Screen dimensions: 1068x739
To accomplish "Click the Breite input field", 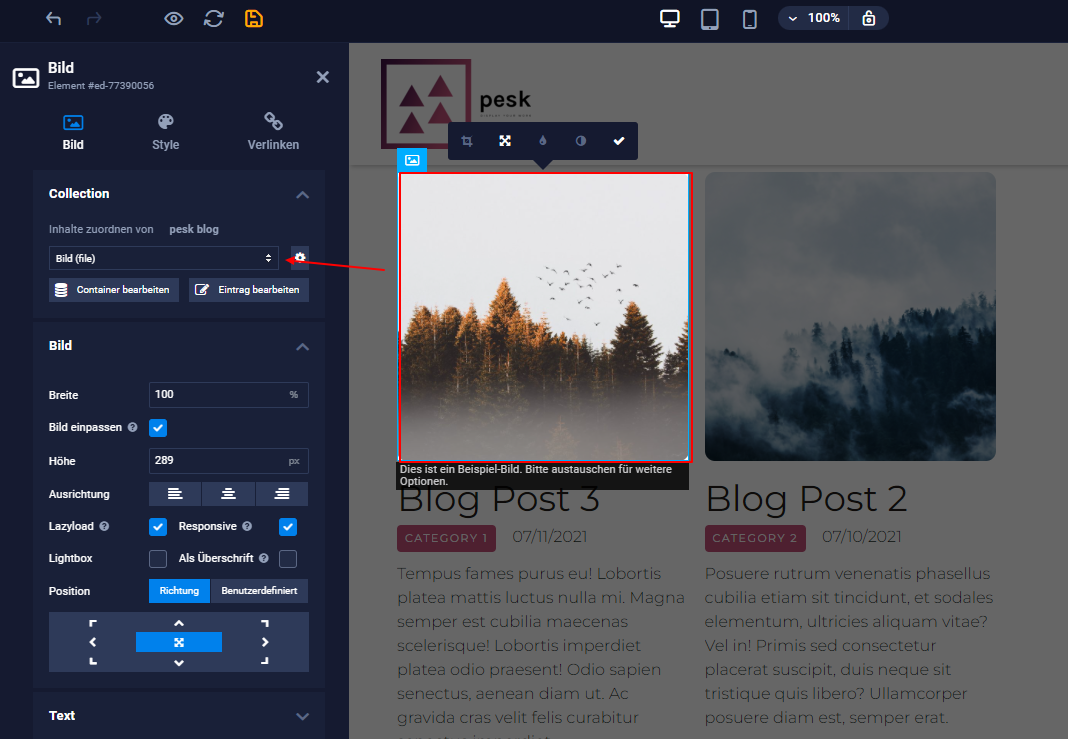I will (217, 395).
